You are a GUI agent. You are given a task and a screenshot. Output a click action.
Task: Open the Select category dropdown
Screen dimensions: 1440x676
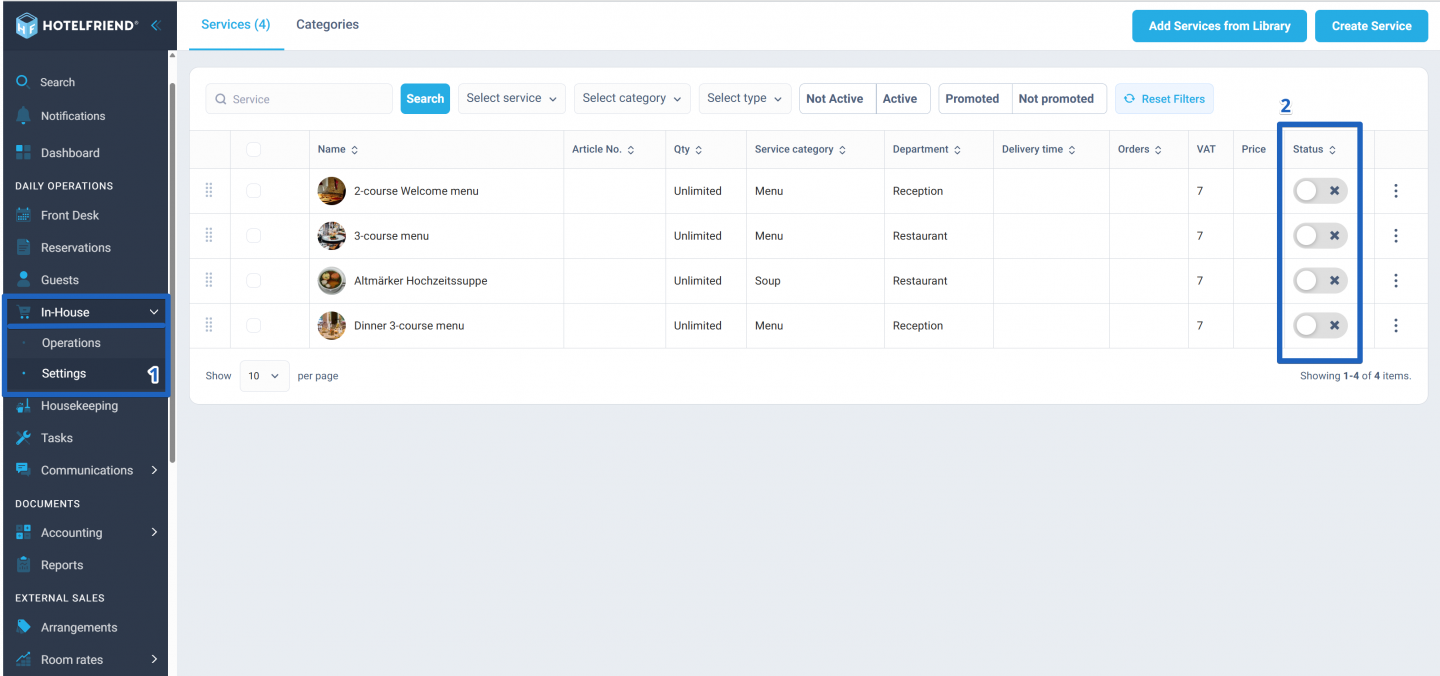click(x=632, y=98)
